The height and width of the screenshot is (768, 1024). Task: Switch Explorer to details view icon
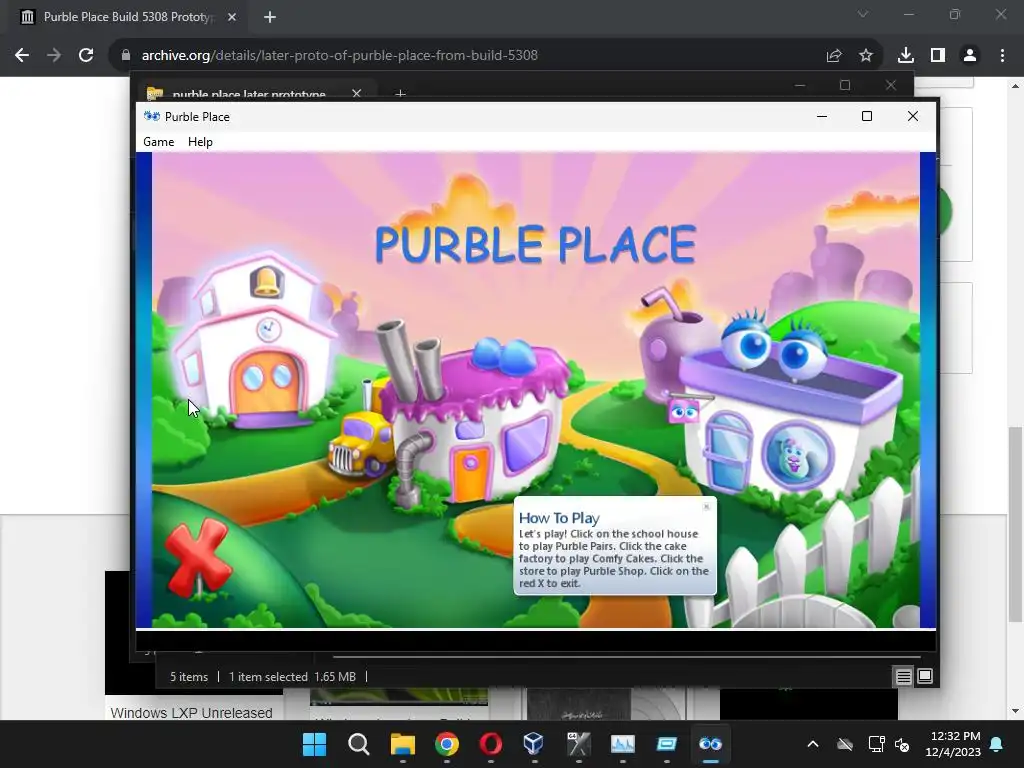903,677
